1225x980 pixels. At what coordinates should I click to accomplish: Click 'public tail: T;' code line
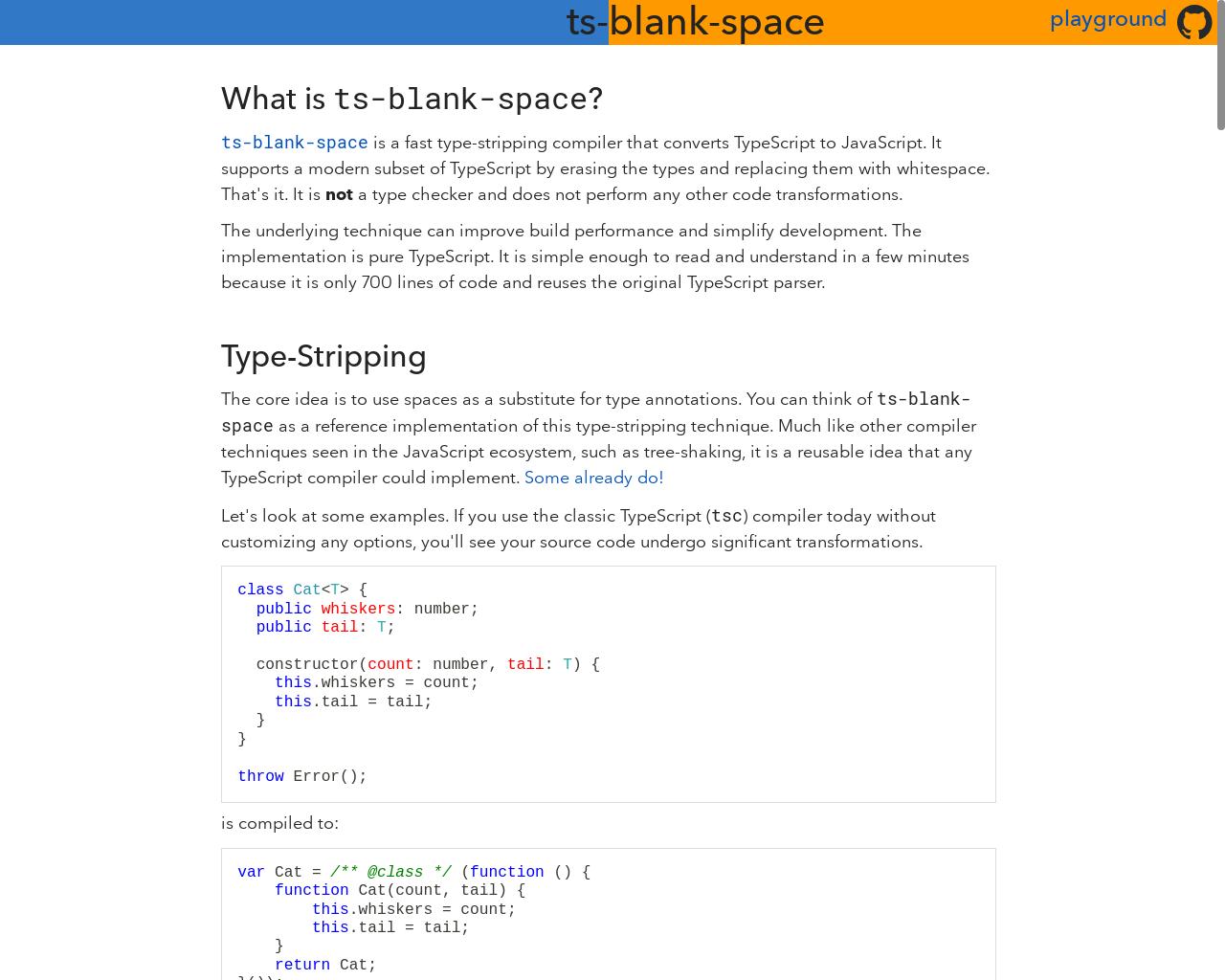325,628
